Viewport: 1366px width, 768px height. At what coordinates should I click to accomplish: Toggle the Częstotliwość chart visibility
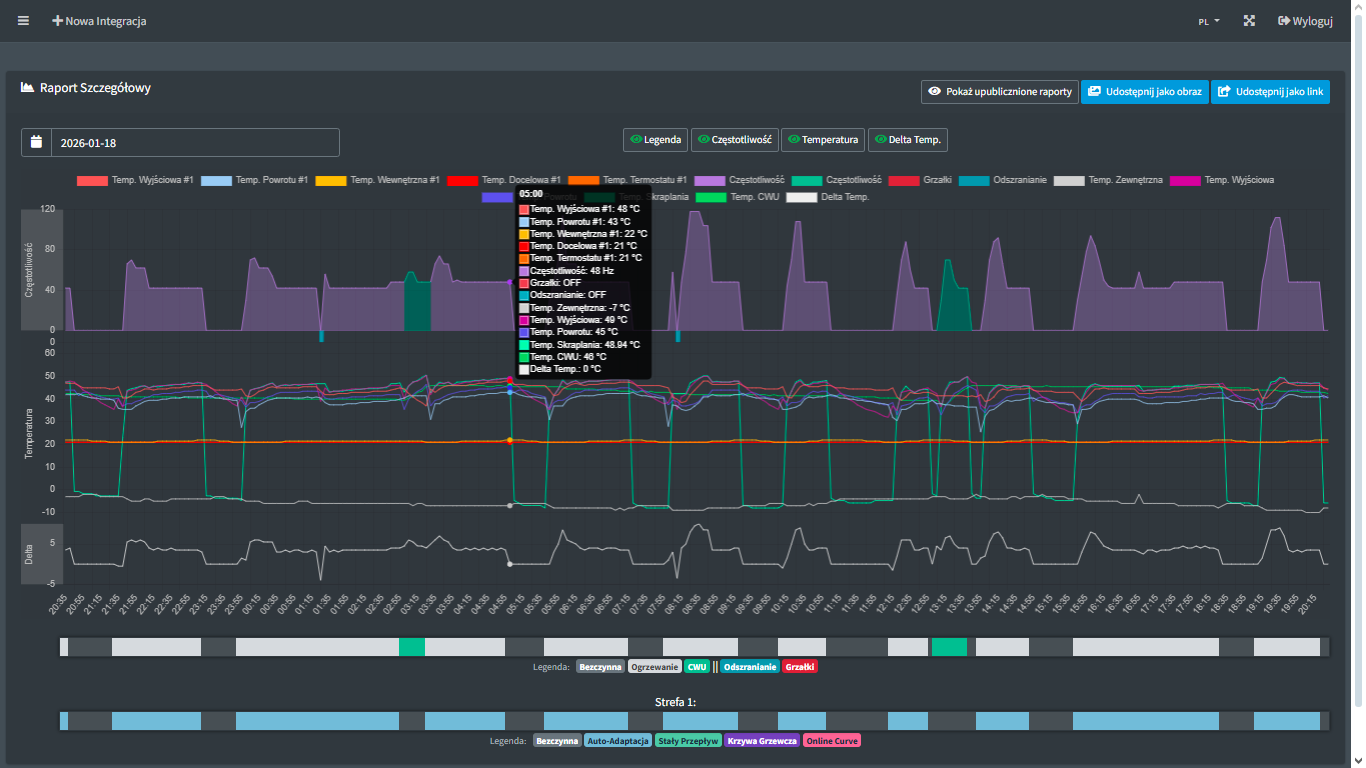click(x=733, y=140)
